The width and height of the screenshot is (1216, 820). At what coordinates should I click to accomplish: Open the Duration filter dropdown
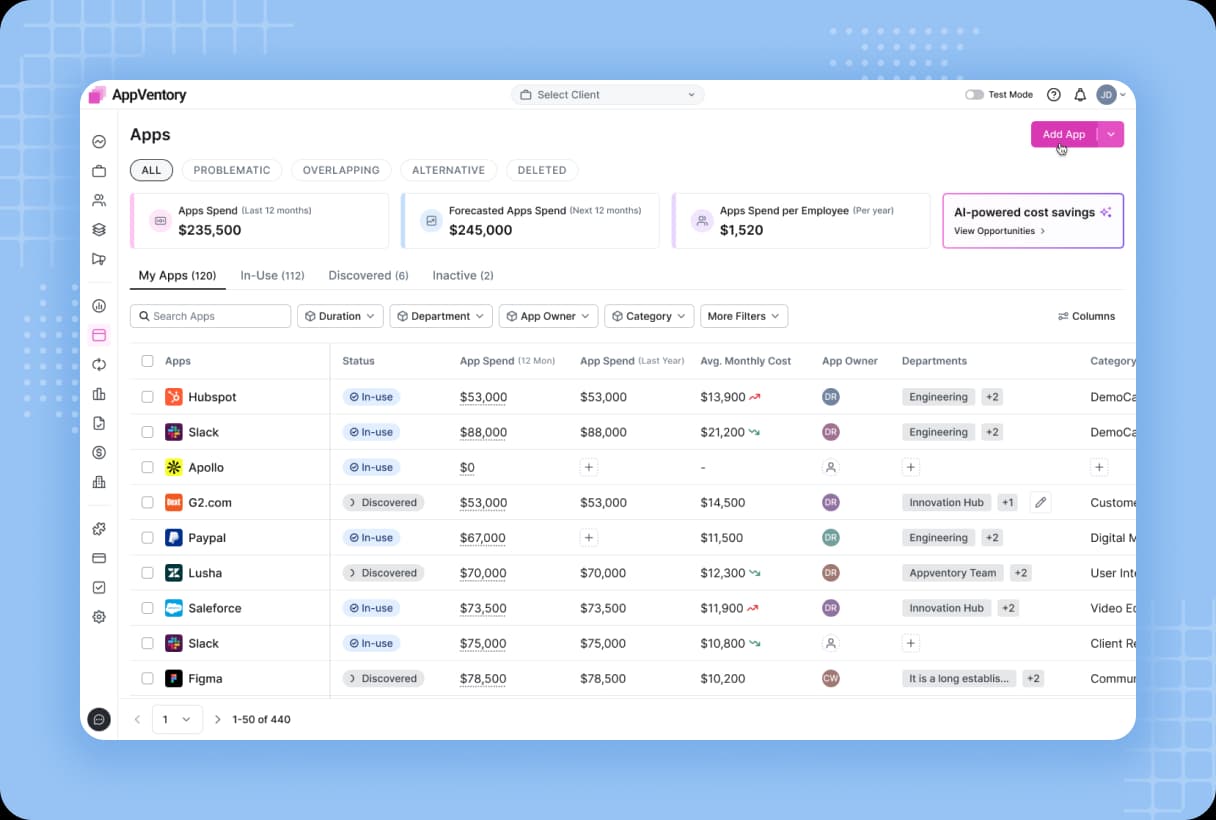pyautogui.click(x=340, y=316)
